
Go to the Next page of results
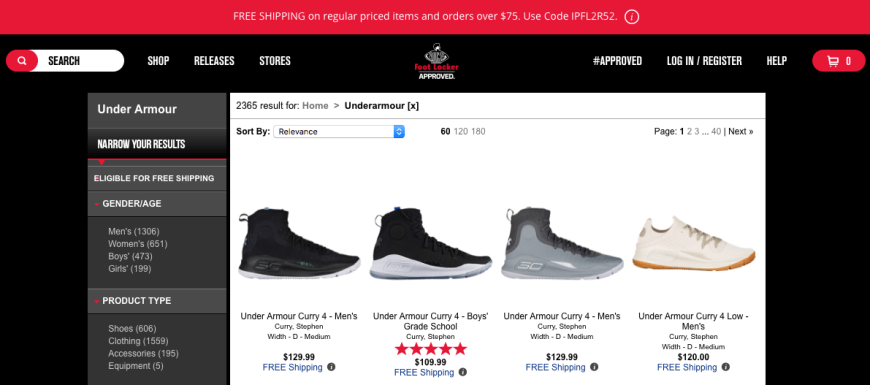[x=741, y=131]
